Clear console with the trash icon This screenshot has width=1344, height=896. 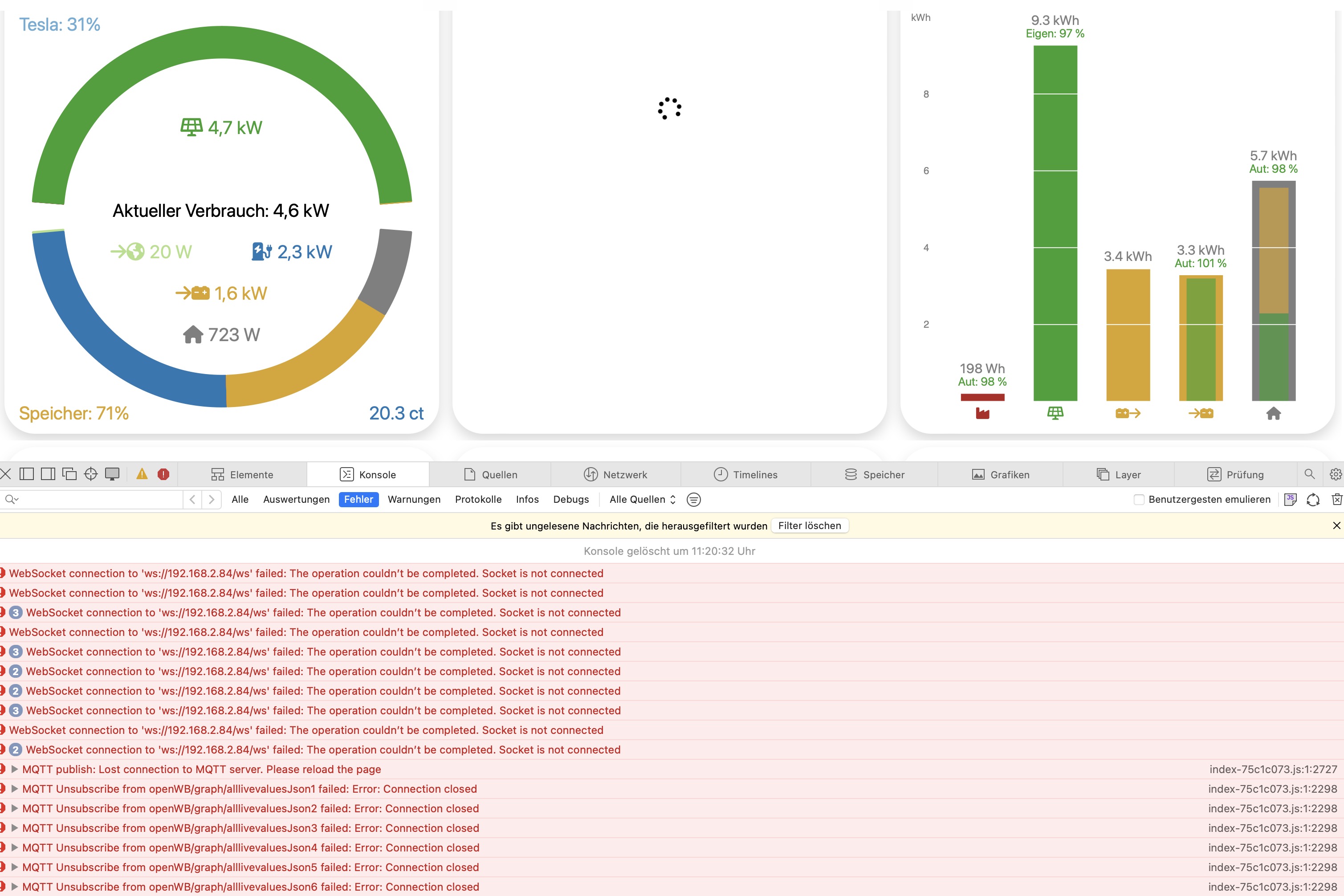1336,499
